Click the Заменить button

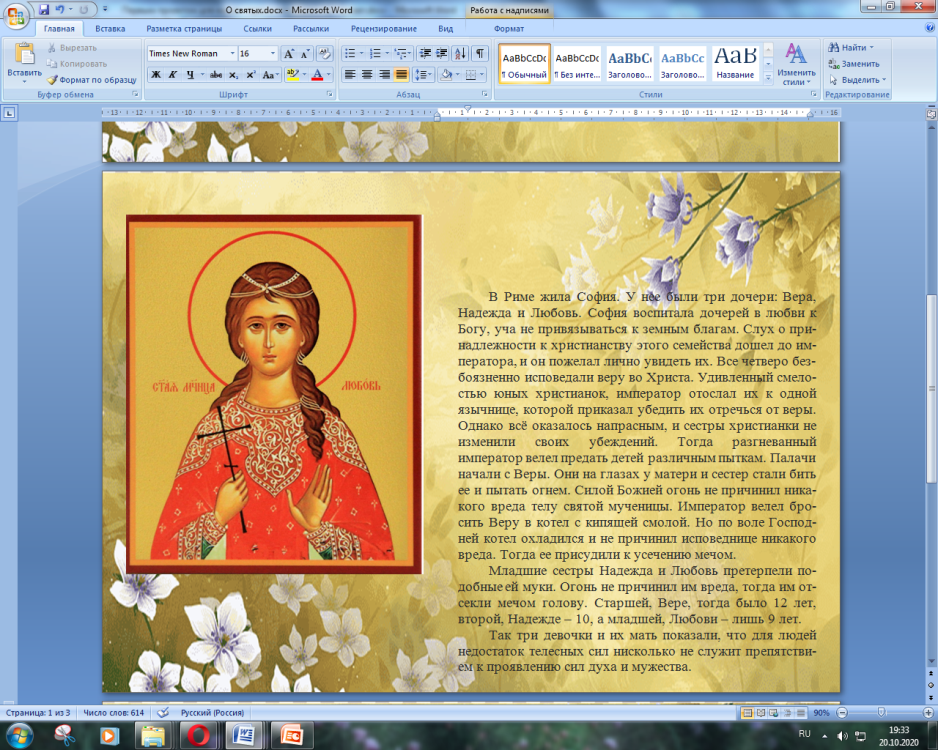(852, 63)
